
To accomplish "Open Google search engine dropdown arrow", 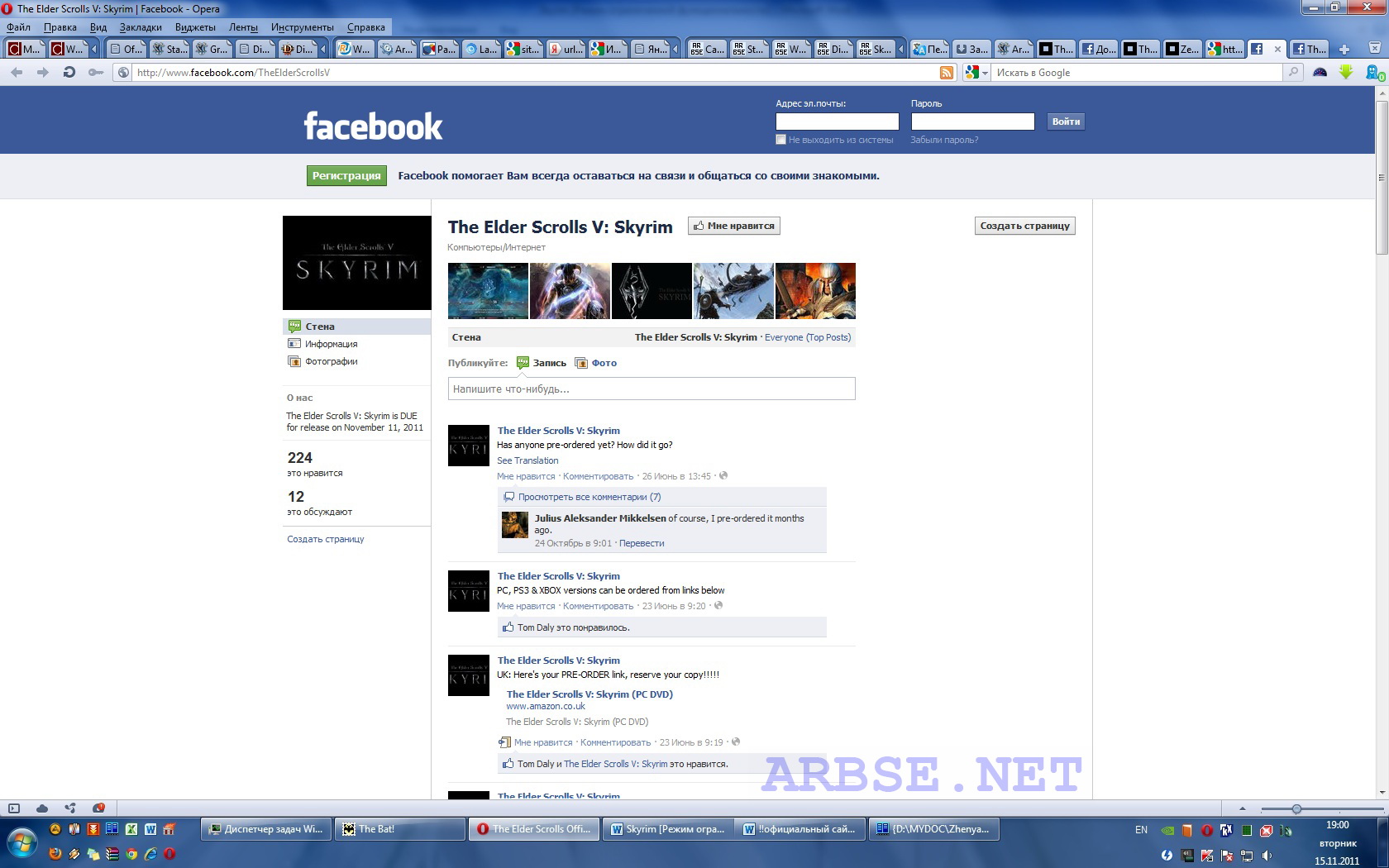I will [985, 73].
